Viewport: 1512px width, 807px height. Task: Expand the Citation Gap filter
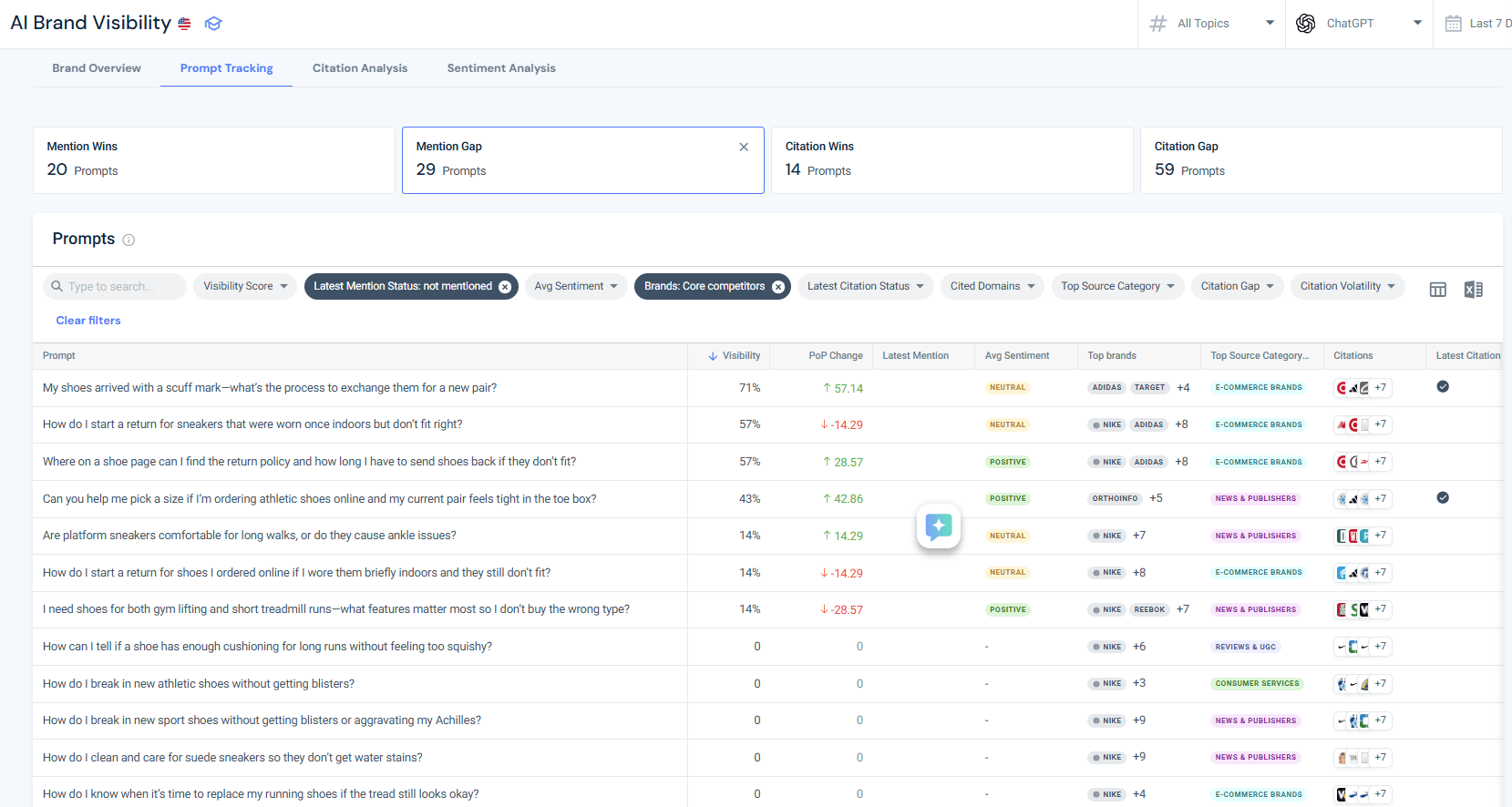(1238, 286)
